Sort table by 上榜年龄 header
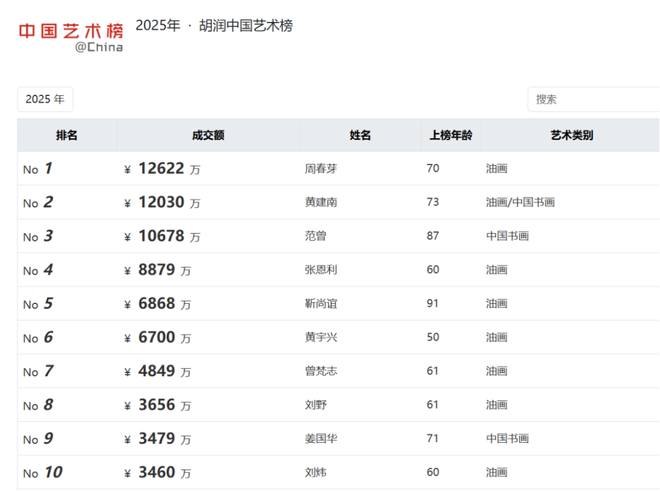Viewport: 660px width, 491px height. 450,135
